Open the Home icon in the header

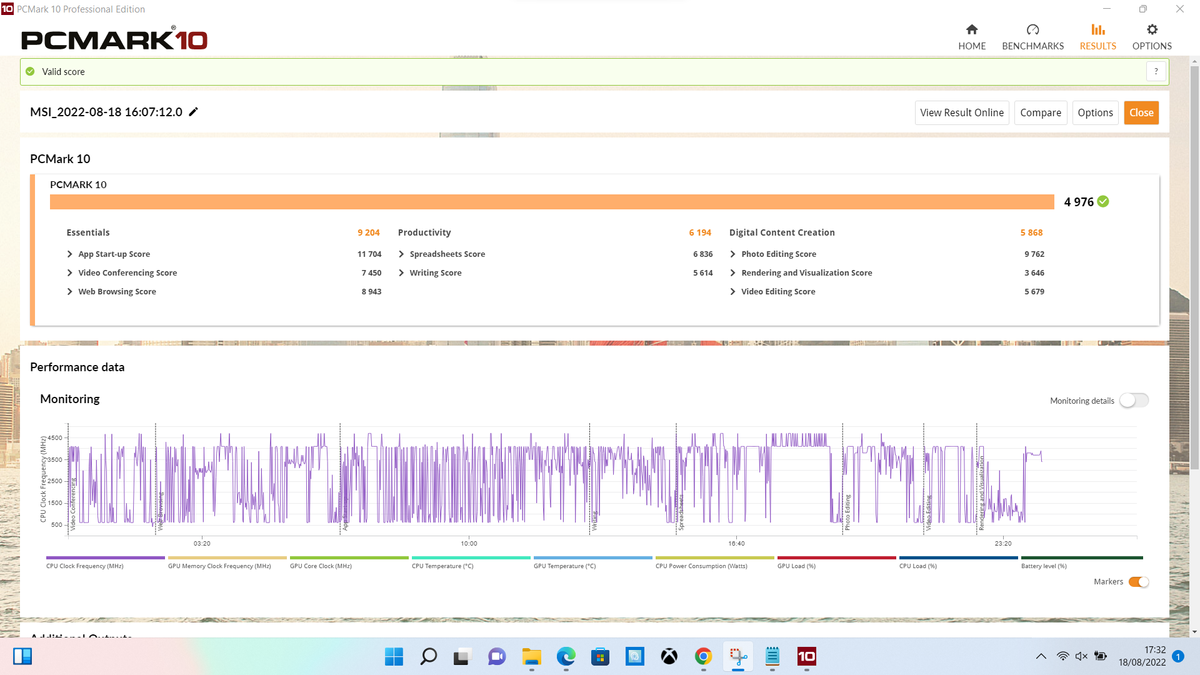[x=971, y=30]
